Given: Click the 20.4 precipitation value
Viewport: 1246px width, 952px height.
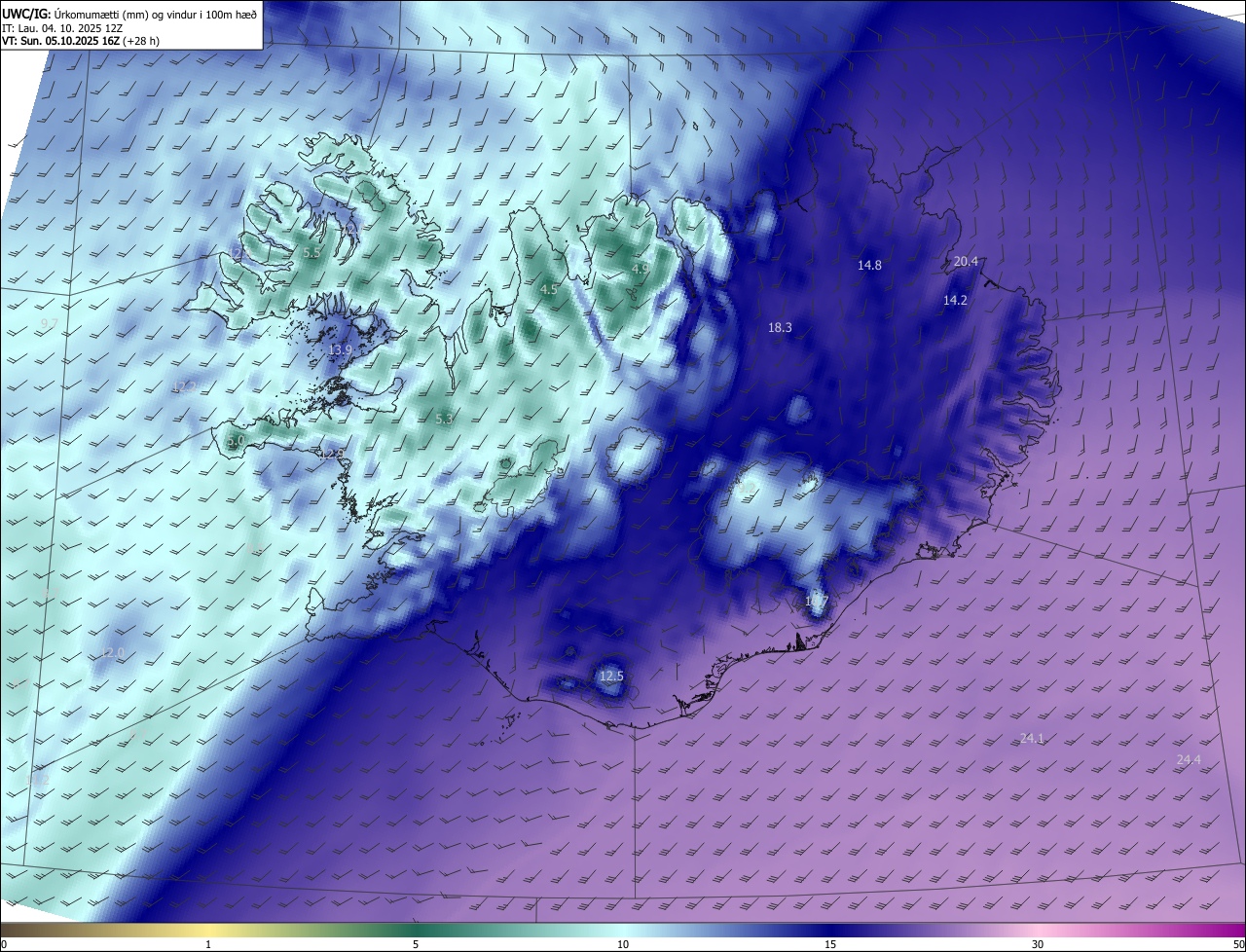Looking at the screenshot, I should tap(966, 262).
